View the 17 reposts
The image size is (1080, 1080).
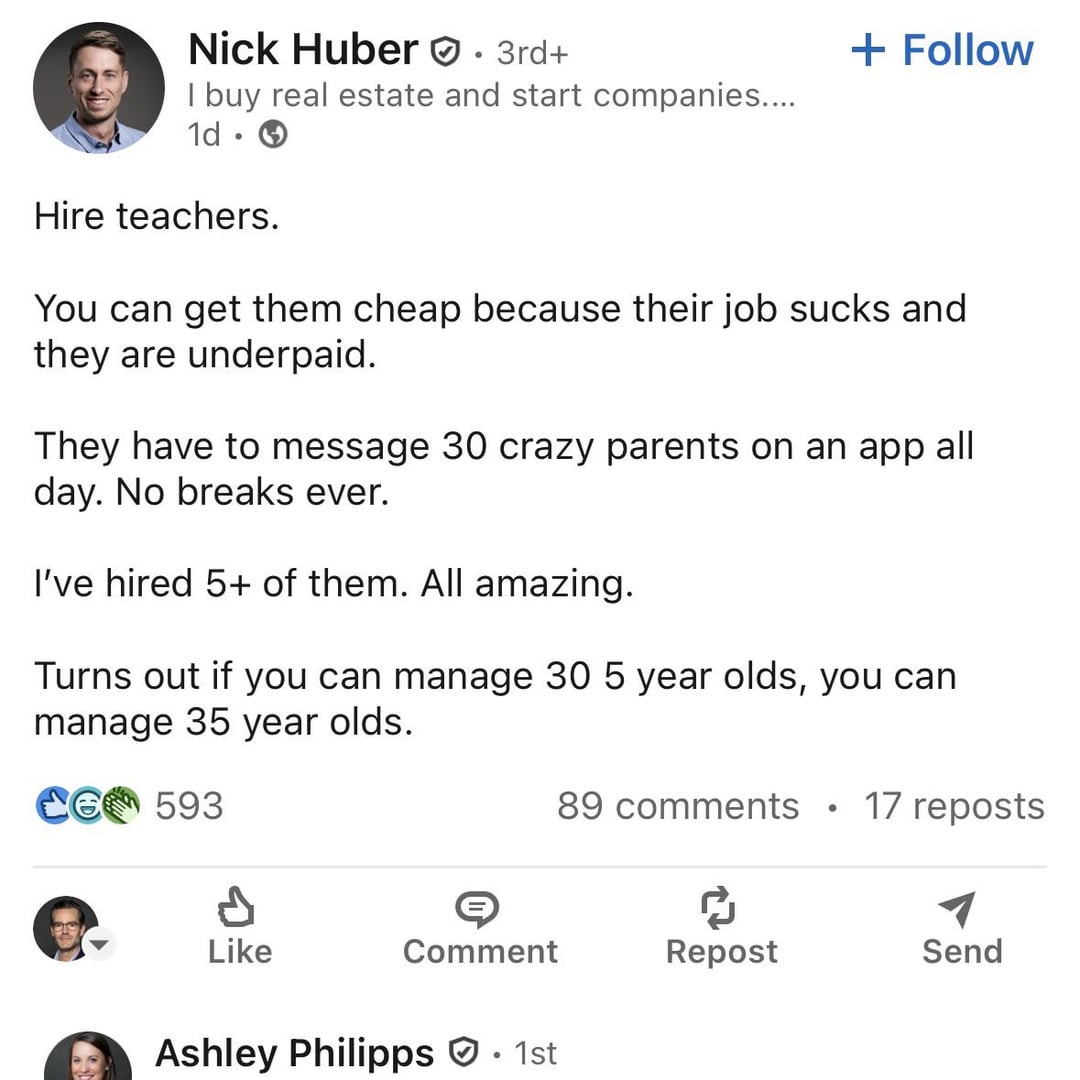(954, 806)
